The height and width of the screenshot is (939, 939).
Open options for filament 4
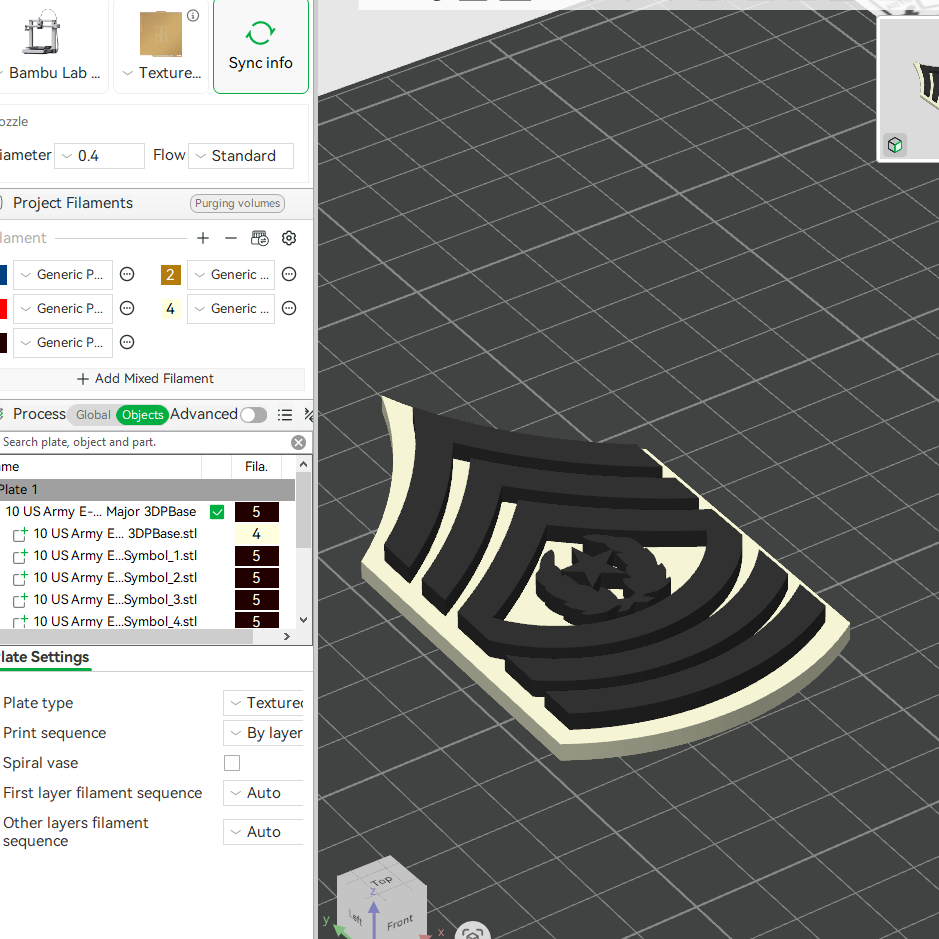(x=289, y=308)
